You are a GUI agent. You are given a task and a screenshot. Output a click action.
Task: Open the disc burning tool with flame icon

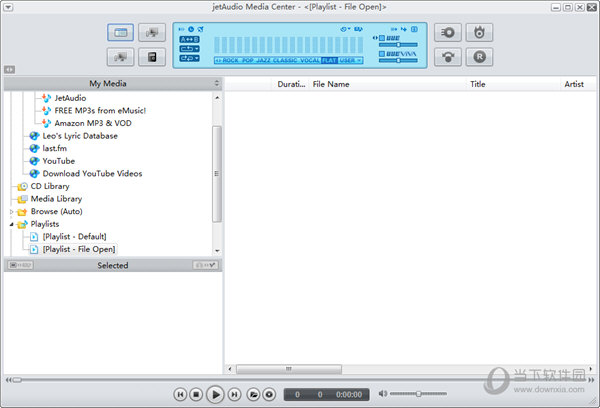pos(479,33)
